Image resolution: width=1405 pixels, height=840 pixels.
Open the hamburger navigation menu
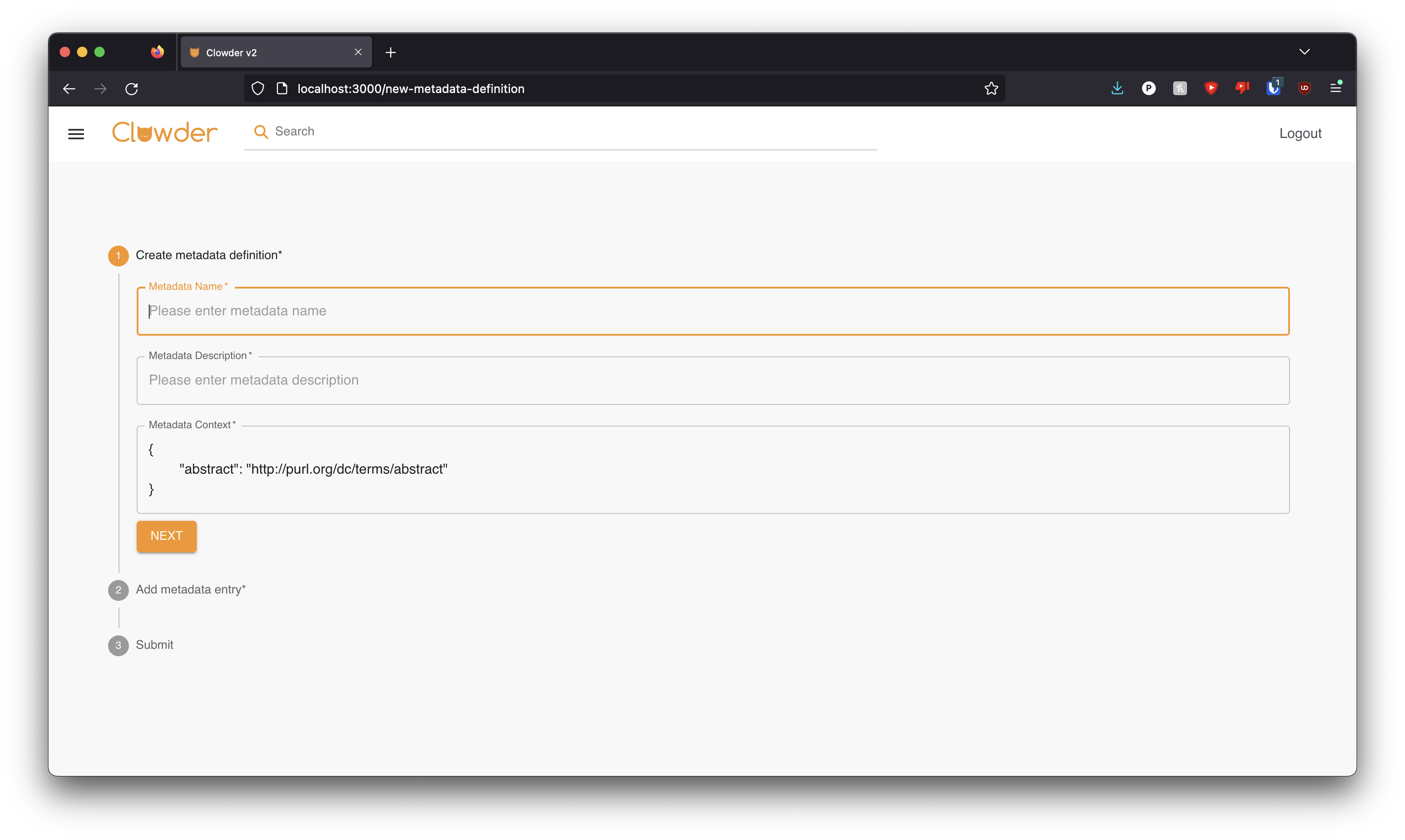[x=76, y=134]
